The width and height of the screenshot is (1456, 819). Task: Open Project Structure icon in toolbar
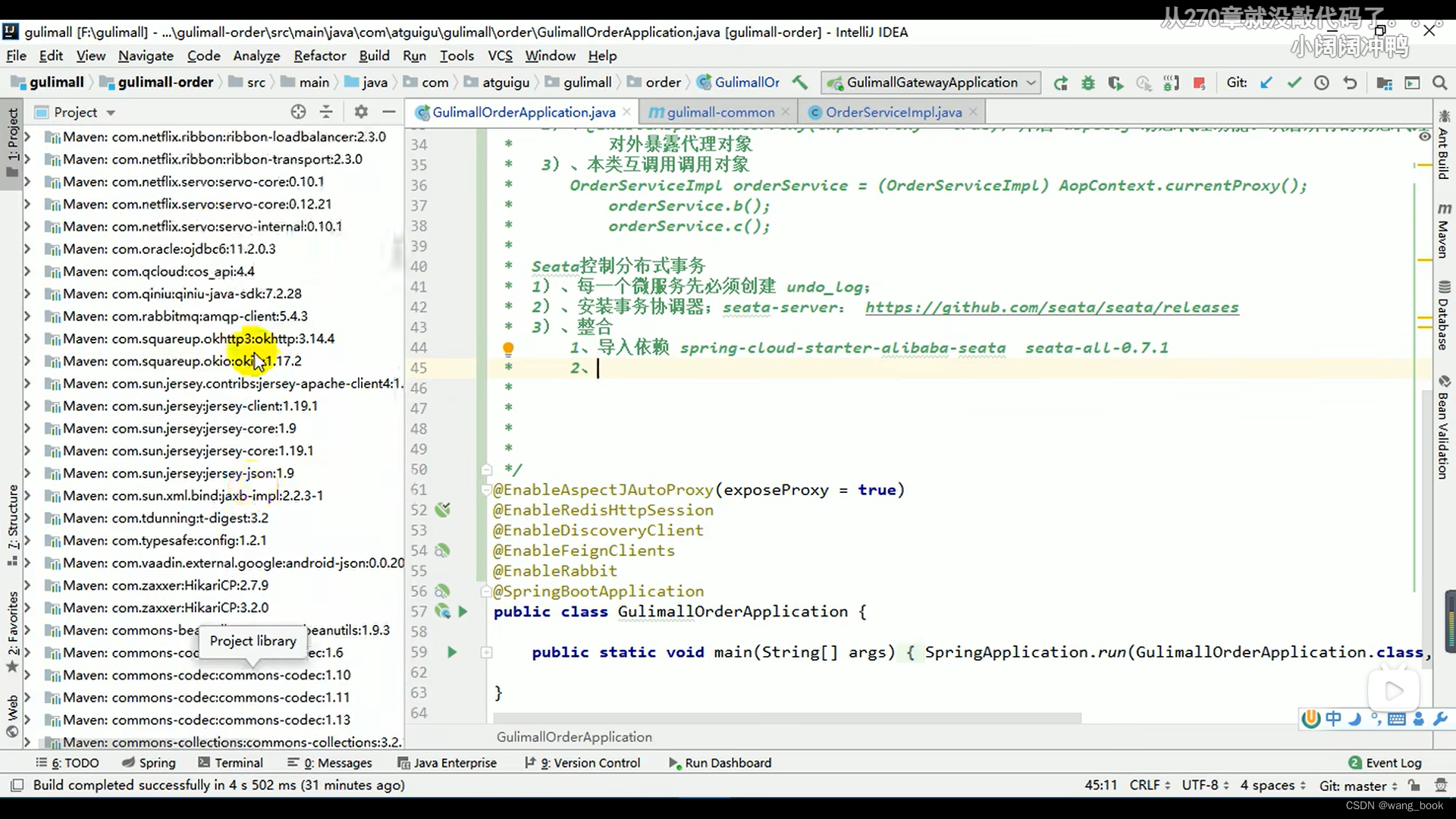(x=1384, y=83)
